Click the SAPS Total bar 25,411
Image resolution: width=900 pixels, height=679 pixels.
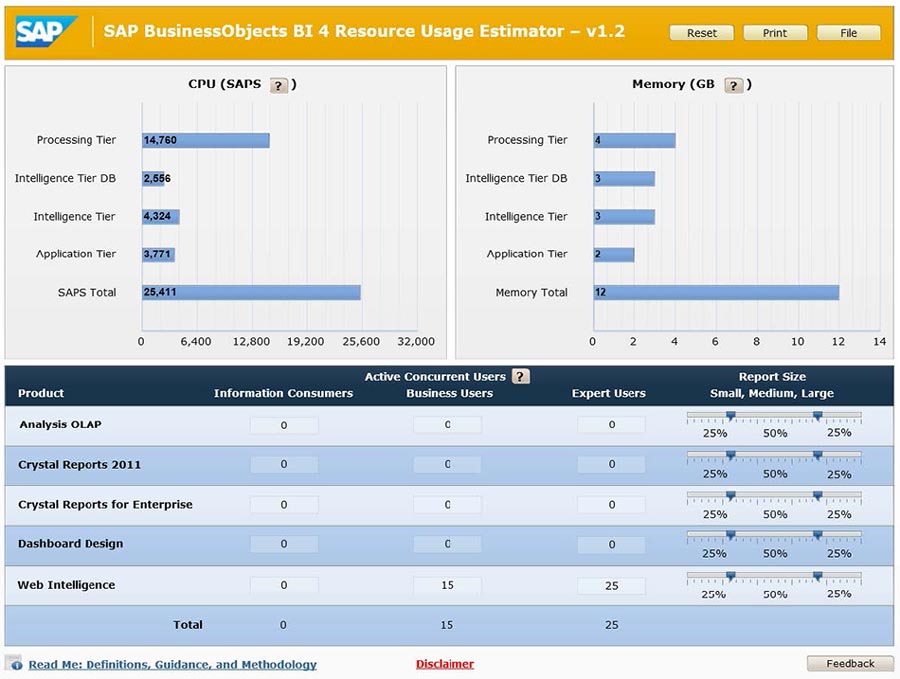click(251, 292)
